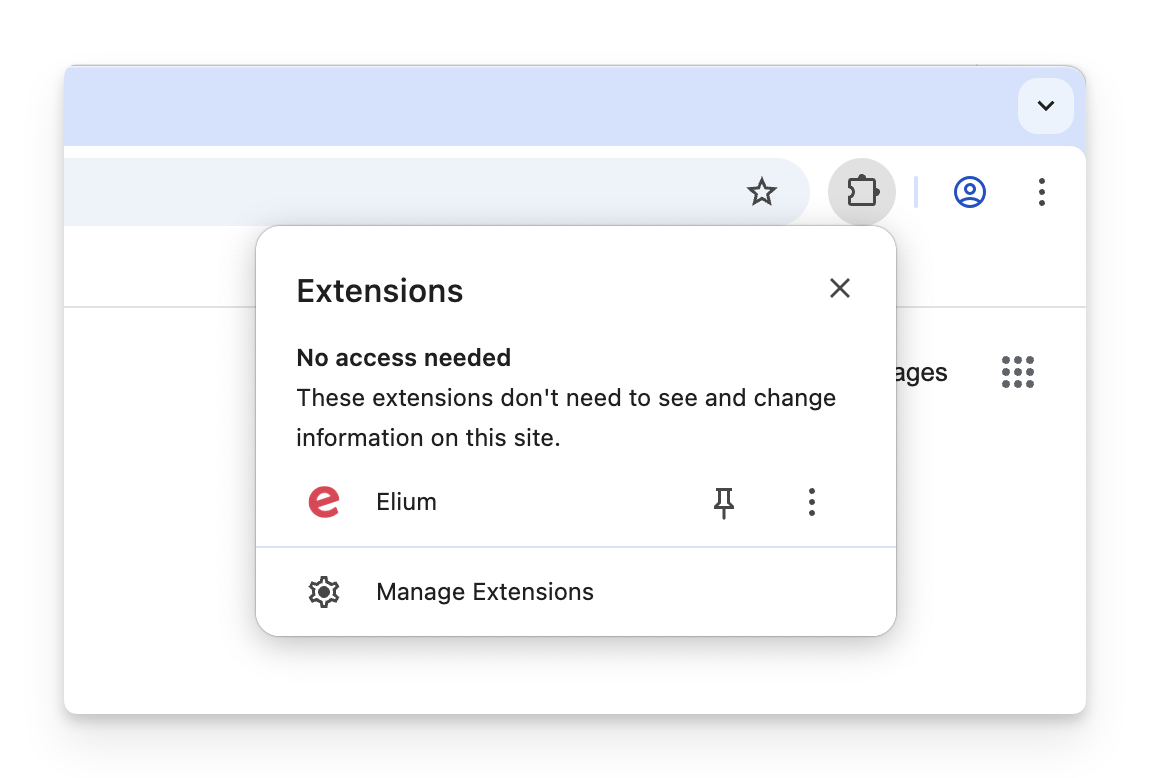
Task: Click the No access needed label
Action: (403, 358)
